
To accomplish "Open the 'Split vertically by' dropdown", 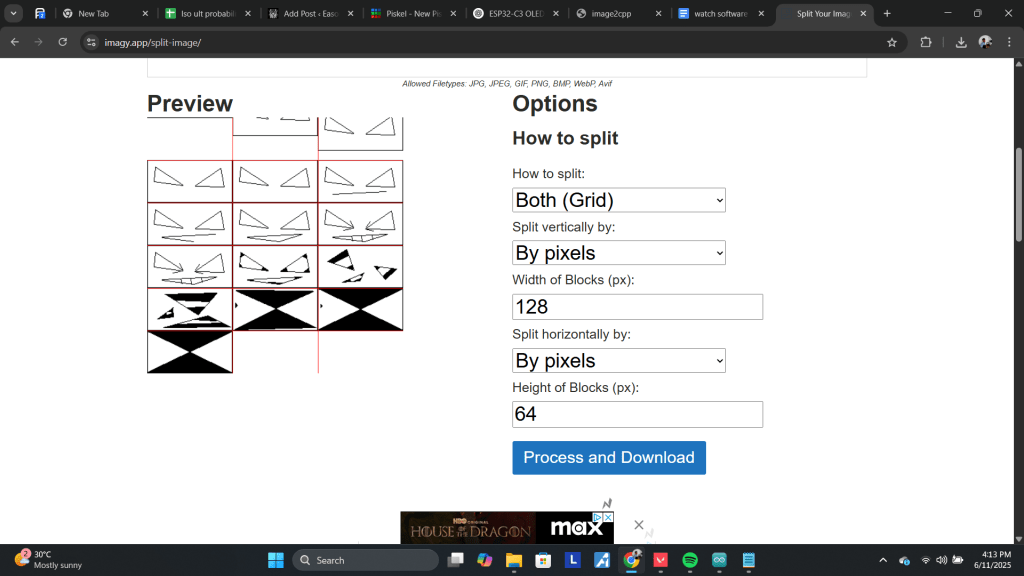I will point(618,253).
